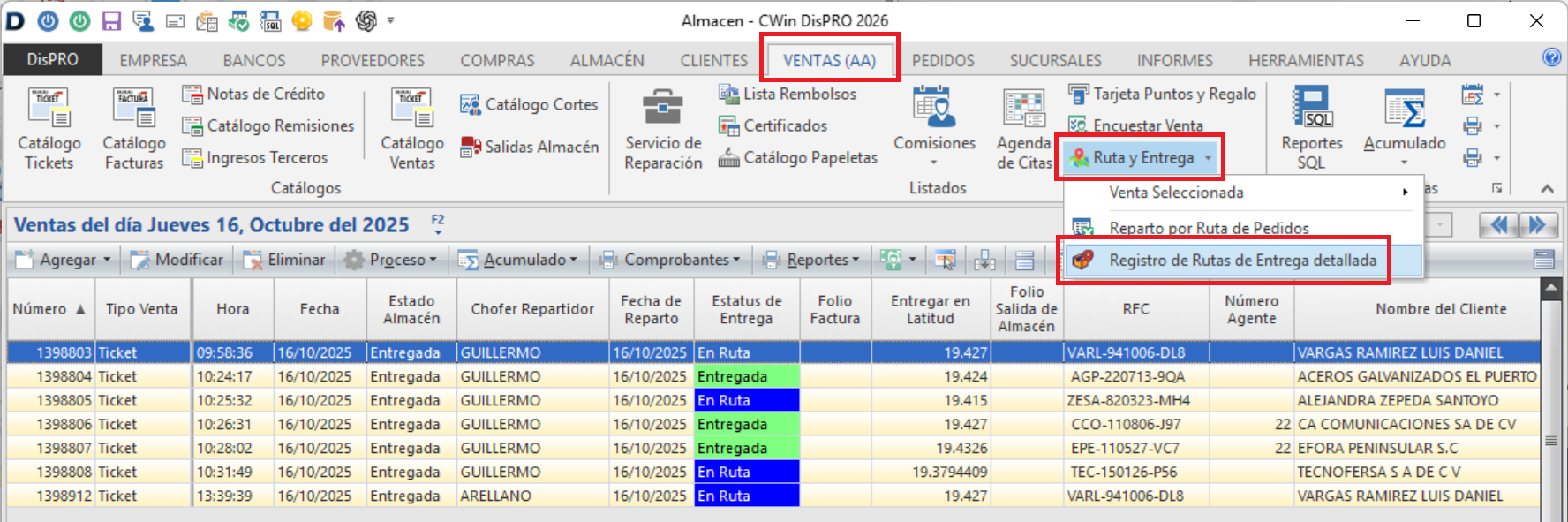Click the list view icon at toolbar right end

click(x=1544, y=260)
